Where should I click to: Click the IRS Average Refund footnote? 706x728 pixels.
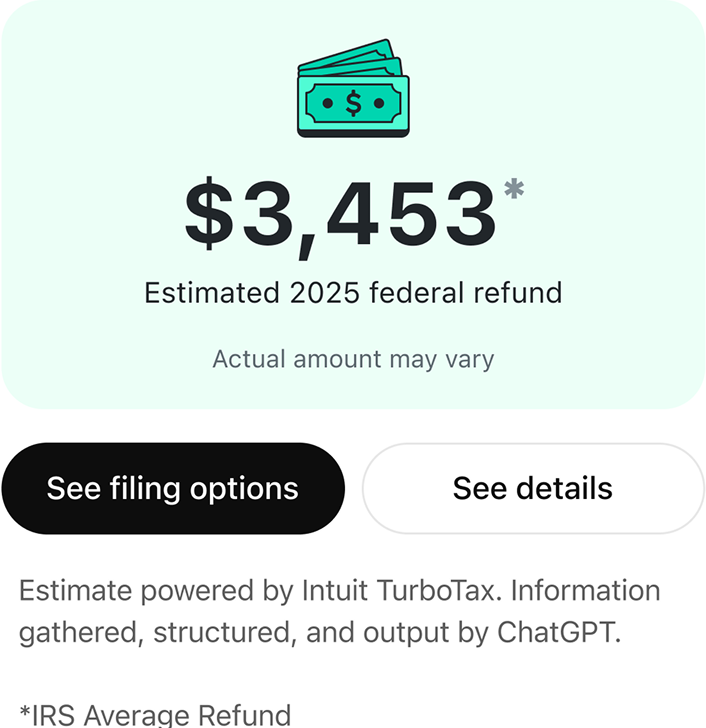click(161, 714)
